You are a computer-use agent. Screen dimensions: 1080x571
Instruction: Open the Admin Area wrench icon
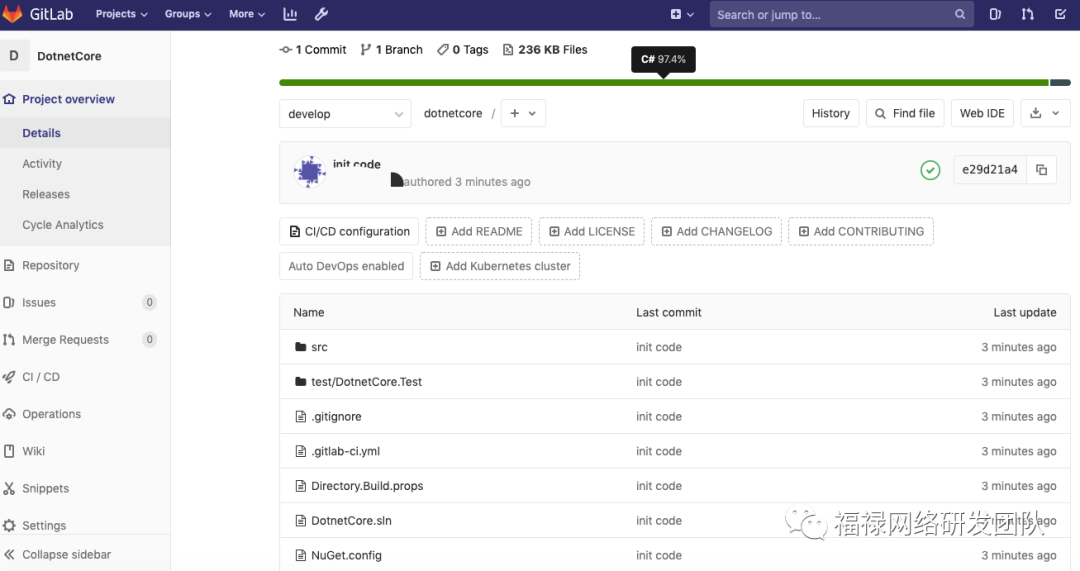[321, 14]
